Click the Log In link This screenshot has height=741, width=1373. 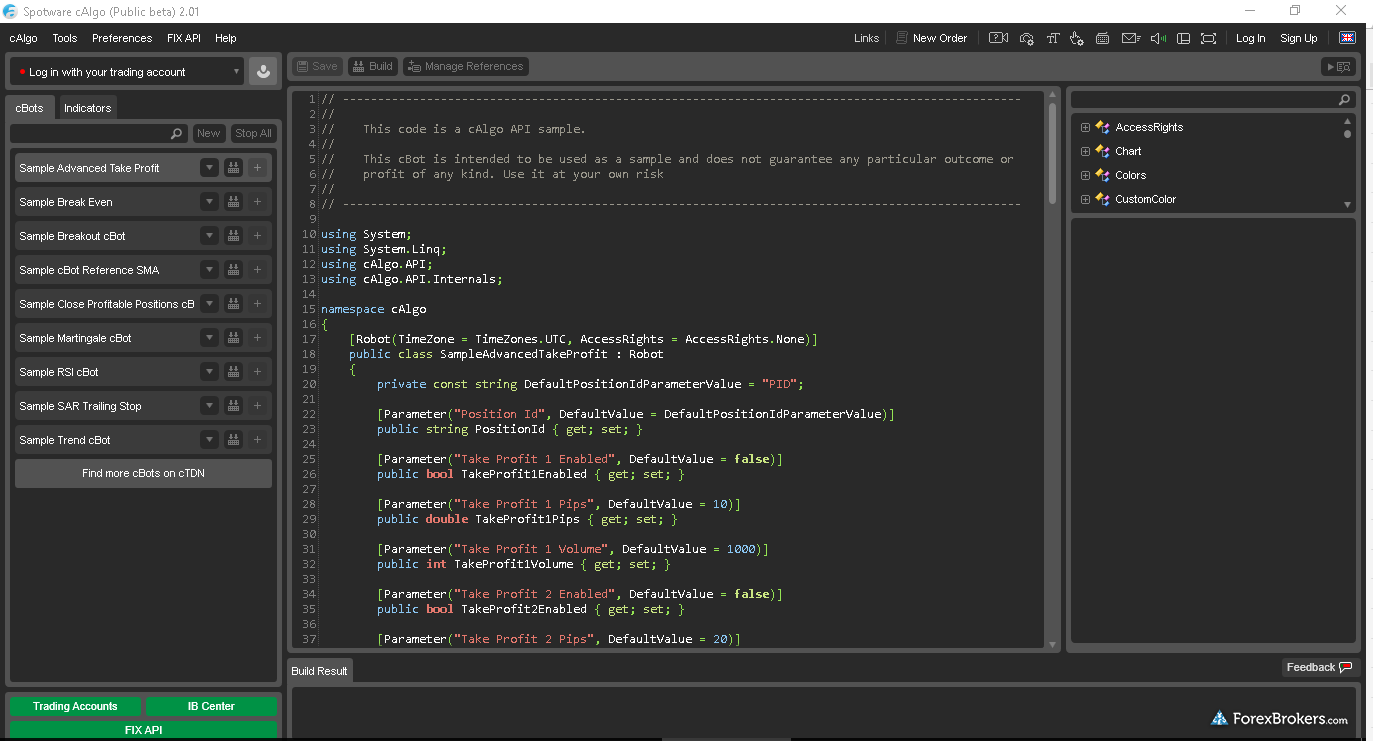point(1250,38)
